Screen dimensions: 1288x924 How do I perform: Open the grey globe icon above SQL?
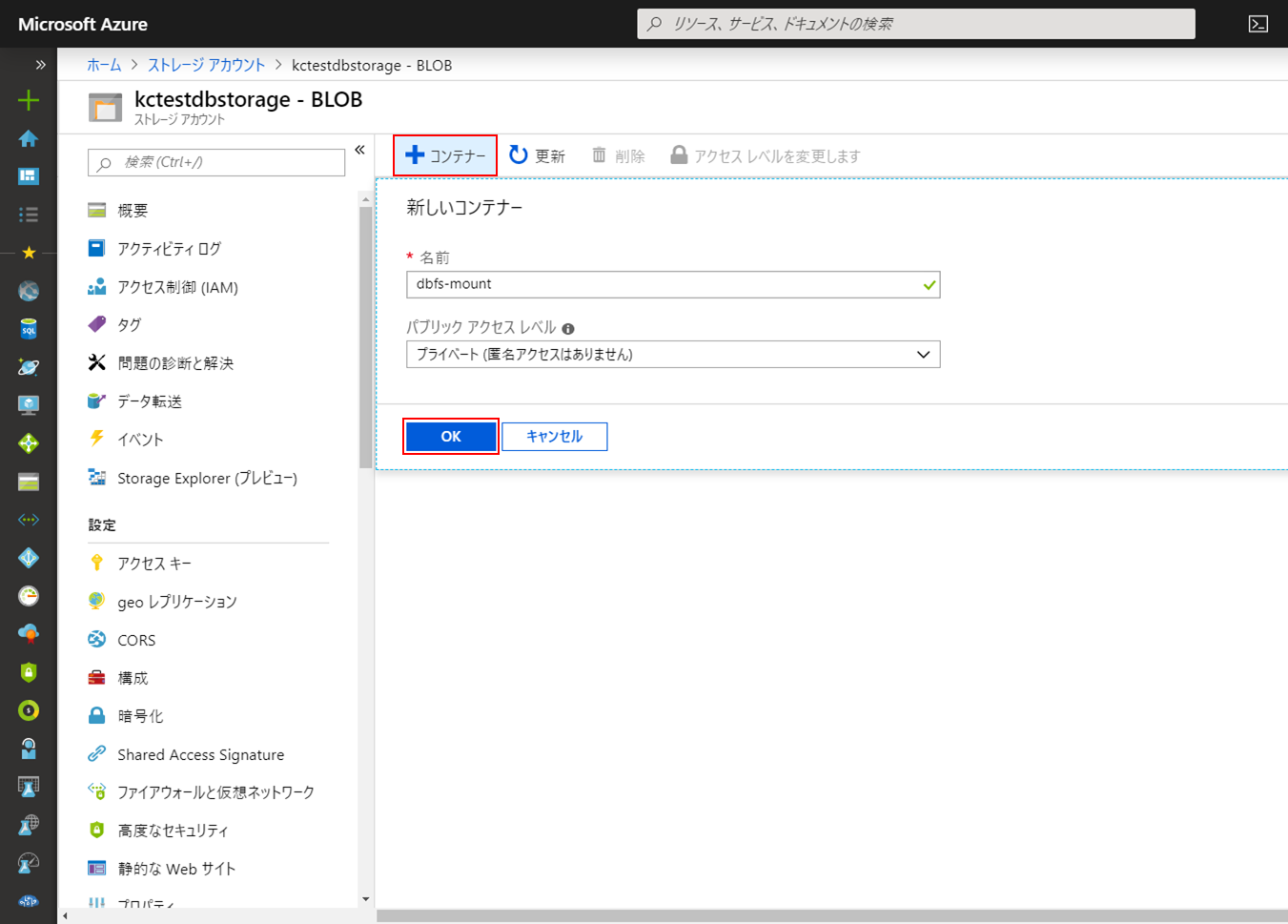pyautogui.click(x=29, y=291)
